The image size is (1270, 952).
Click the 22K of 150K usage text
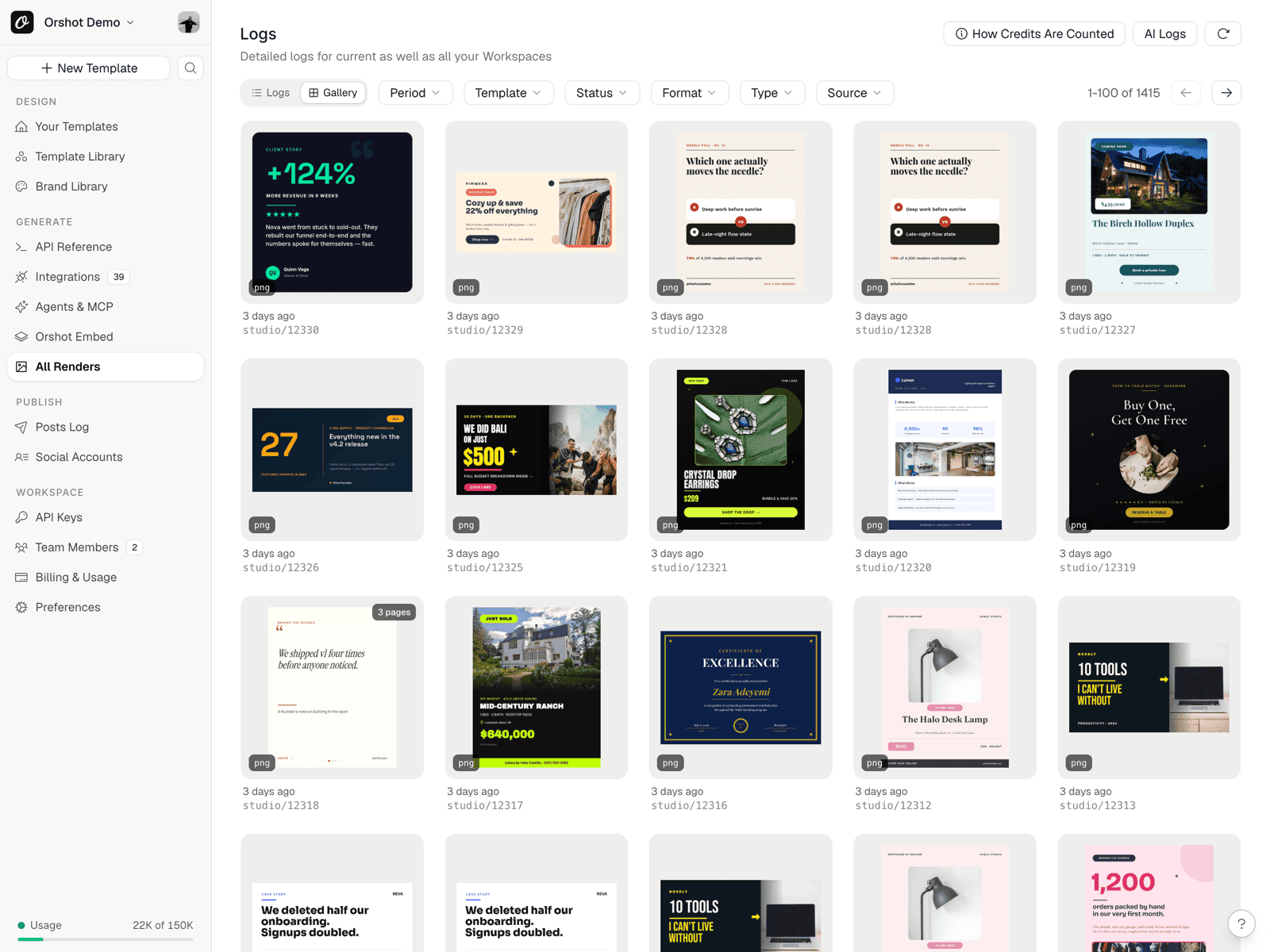[x=163, y=925]
